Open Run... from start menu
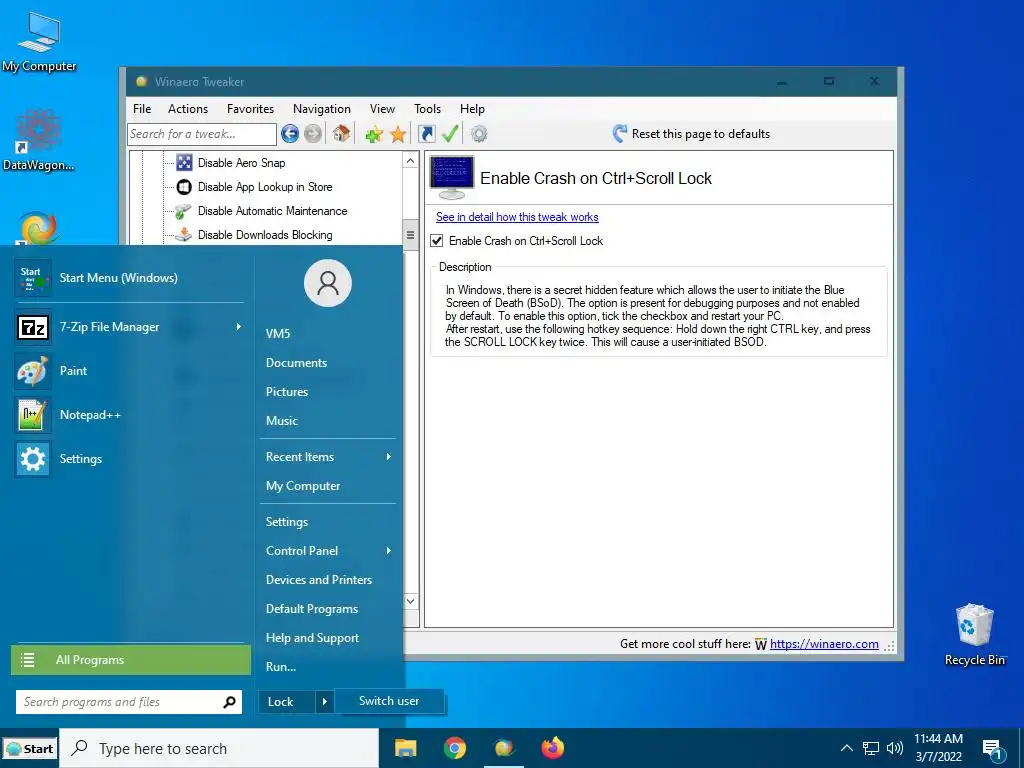 [x=281, y=667]
